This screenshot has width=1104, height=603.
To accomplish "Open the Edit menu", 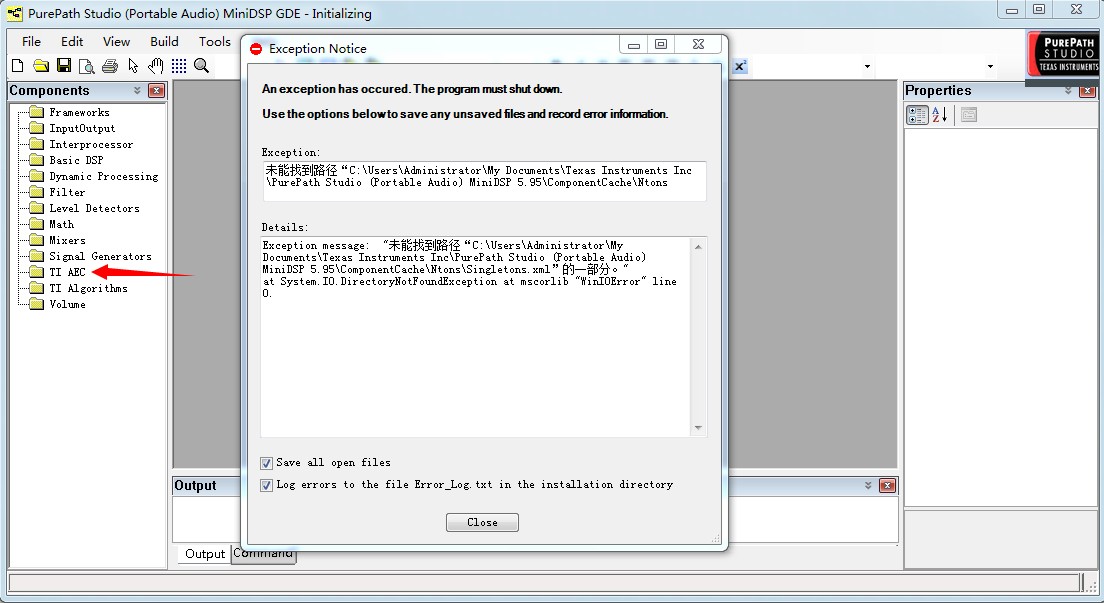I will pos(72,42).
